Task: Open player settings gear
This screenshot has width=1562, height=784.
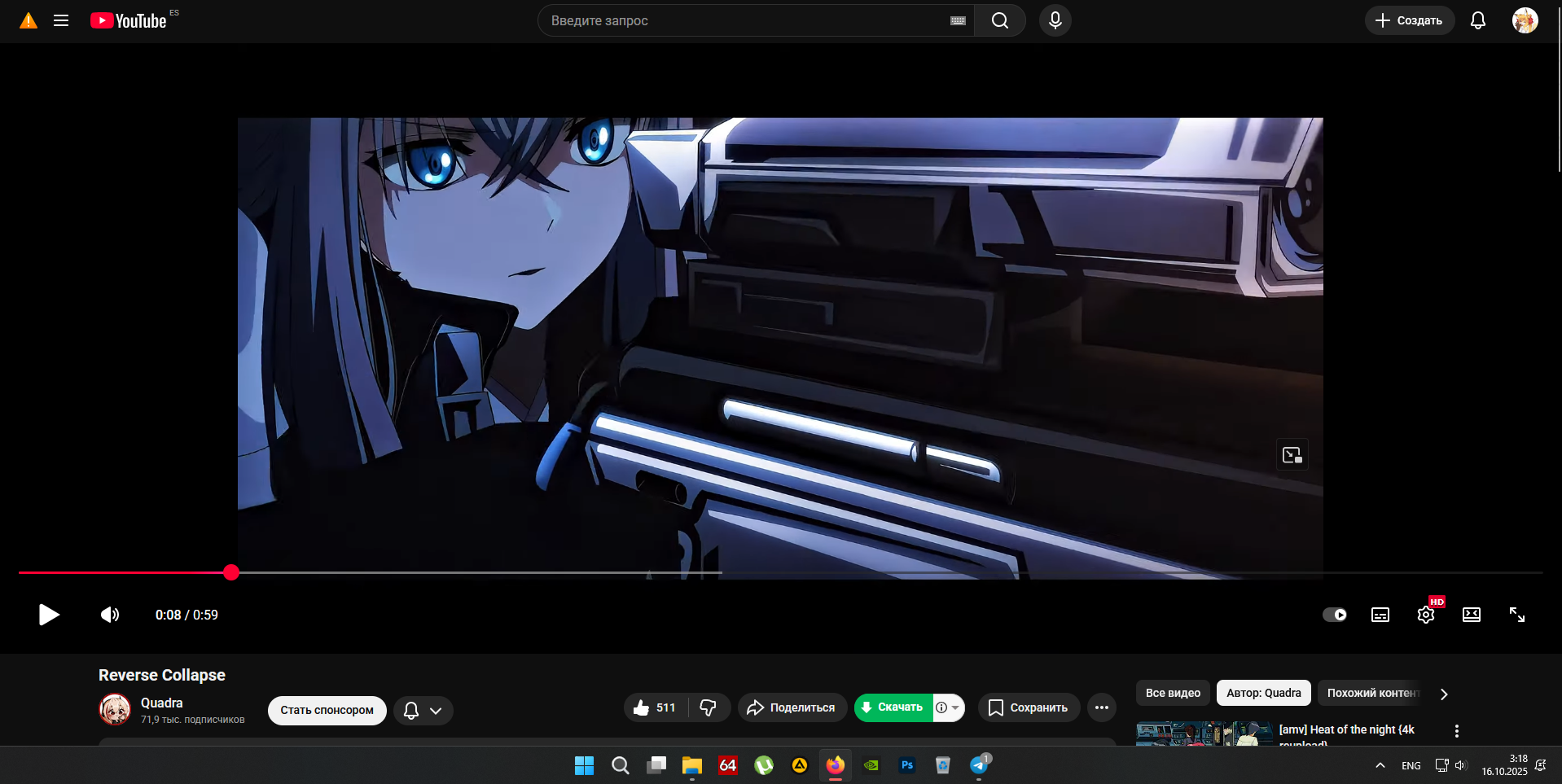Action: (x=1426, y=615)
